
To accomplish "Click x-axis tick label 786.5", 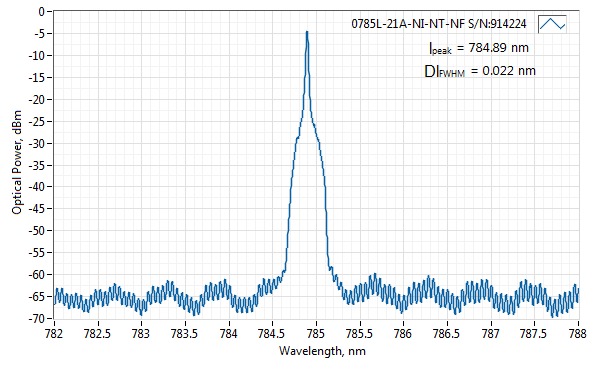I will click(x=447, y=334).
